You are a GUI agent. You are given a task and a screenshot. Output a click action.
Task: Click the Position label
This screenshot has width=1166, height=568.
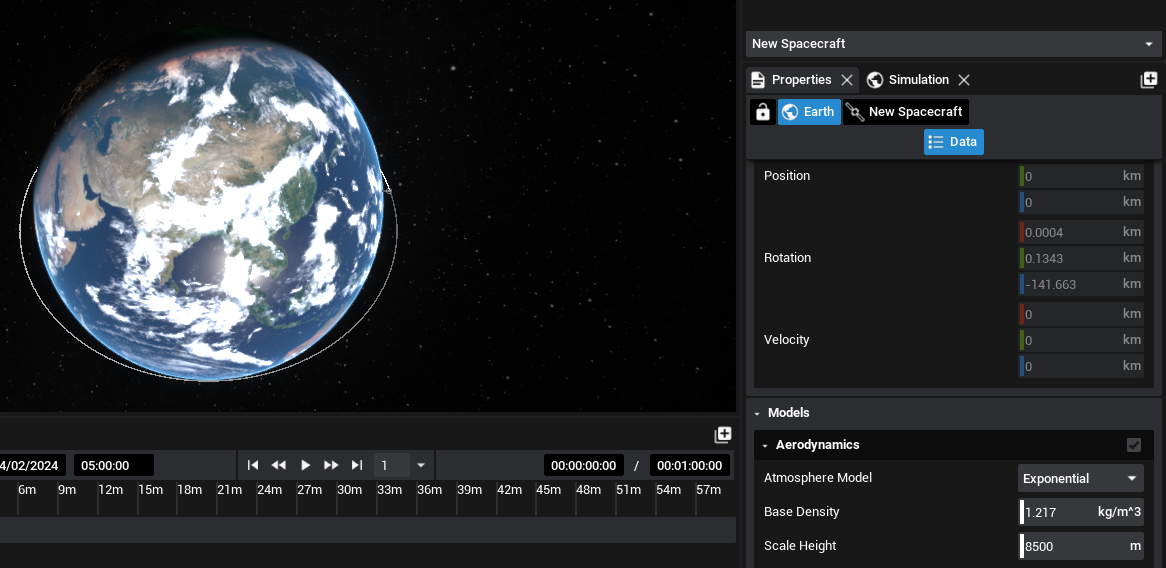coord(787,176)
